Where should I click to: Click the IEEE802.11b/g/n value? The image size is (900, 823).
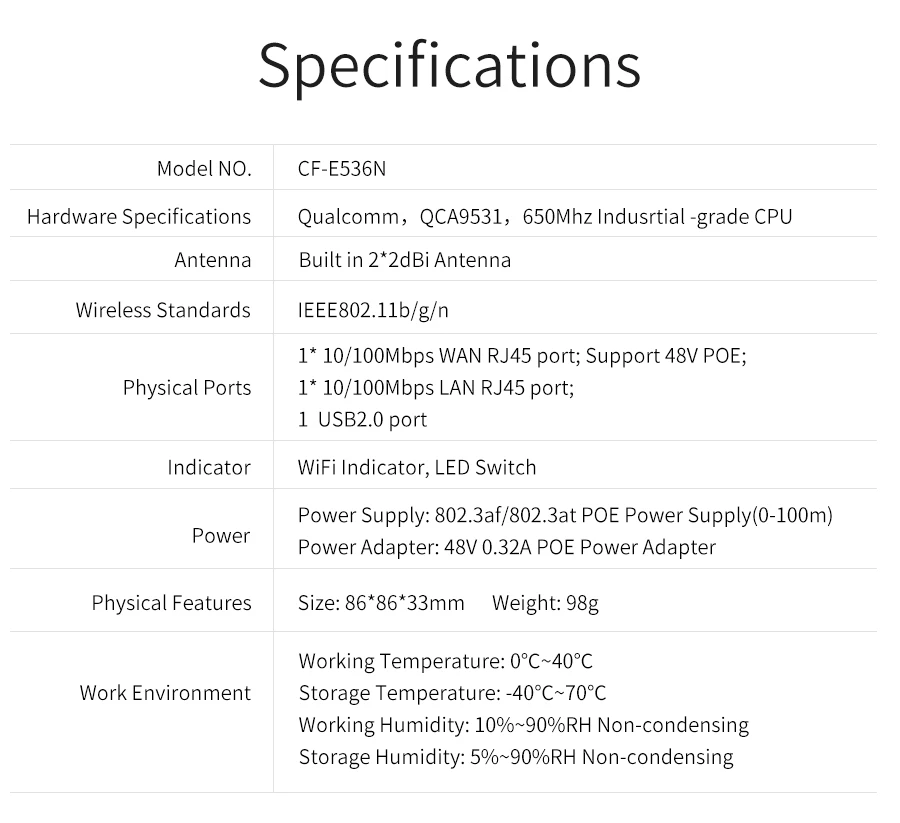point(373,310)
